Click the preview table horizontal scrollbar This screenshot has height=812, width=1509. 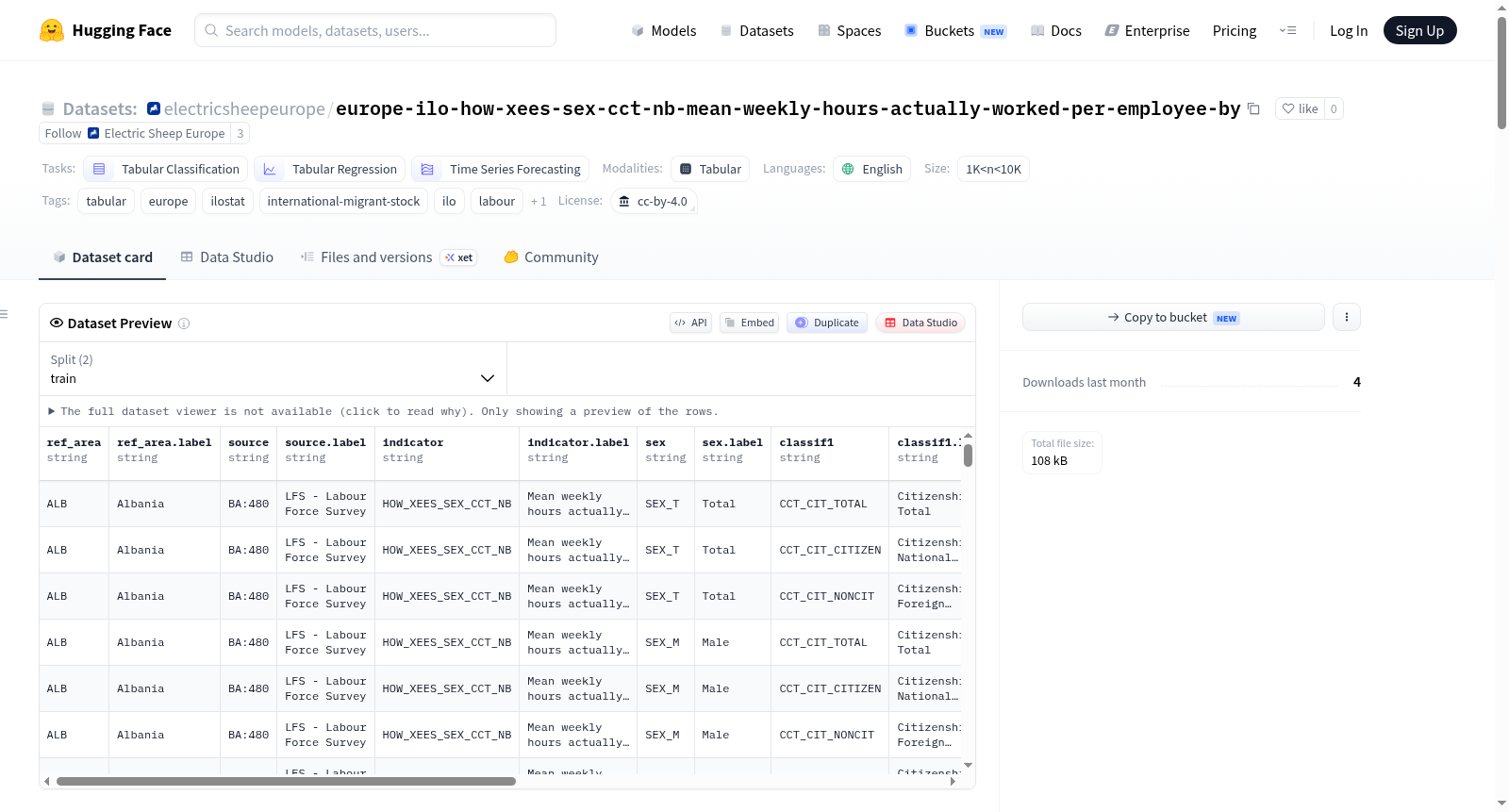pyautogui.click(x=286, y=781)
